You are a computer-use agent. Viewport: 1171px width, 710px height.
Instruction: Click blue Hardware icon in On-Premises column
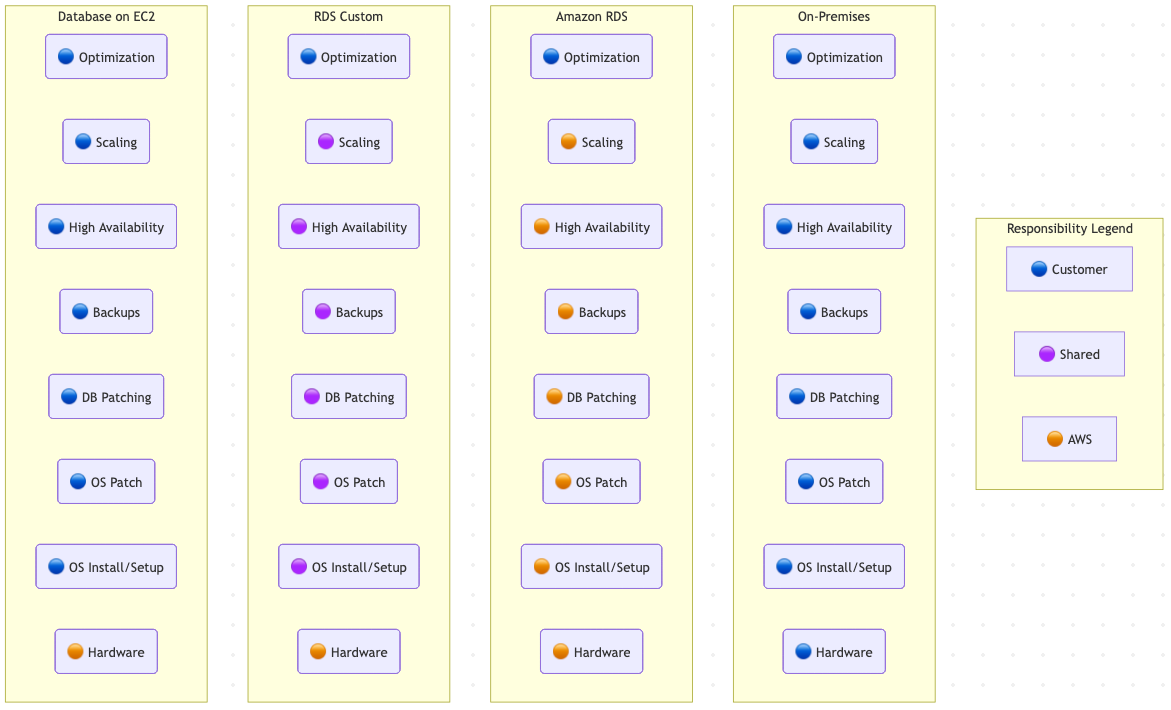point(803,652)
